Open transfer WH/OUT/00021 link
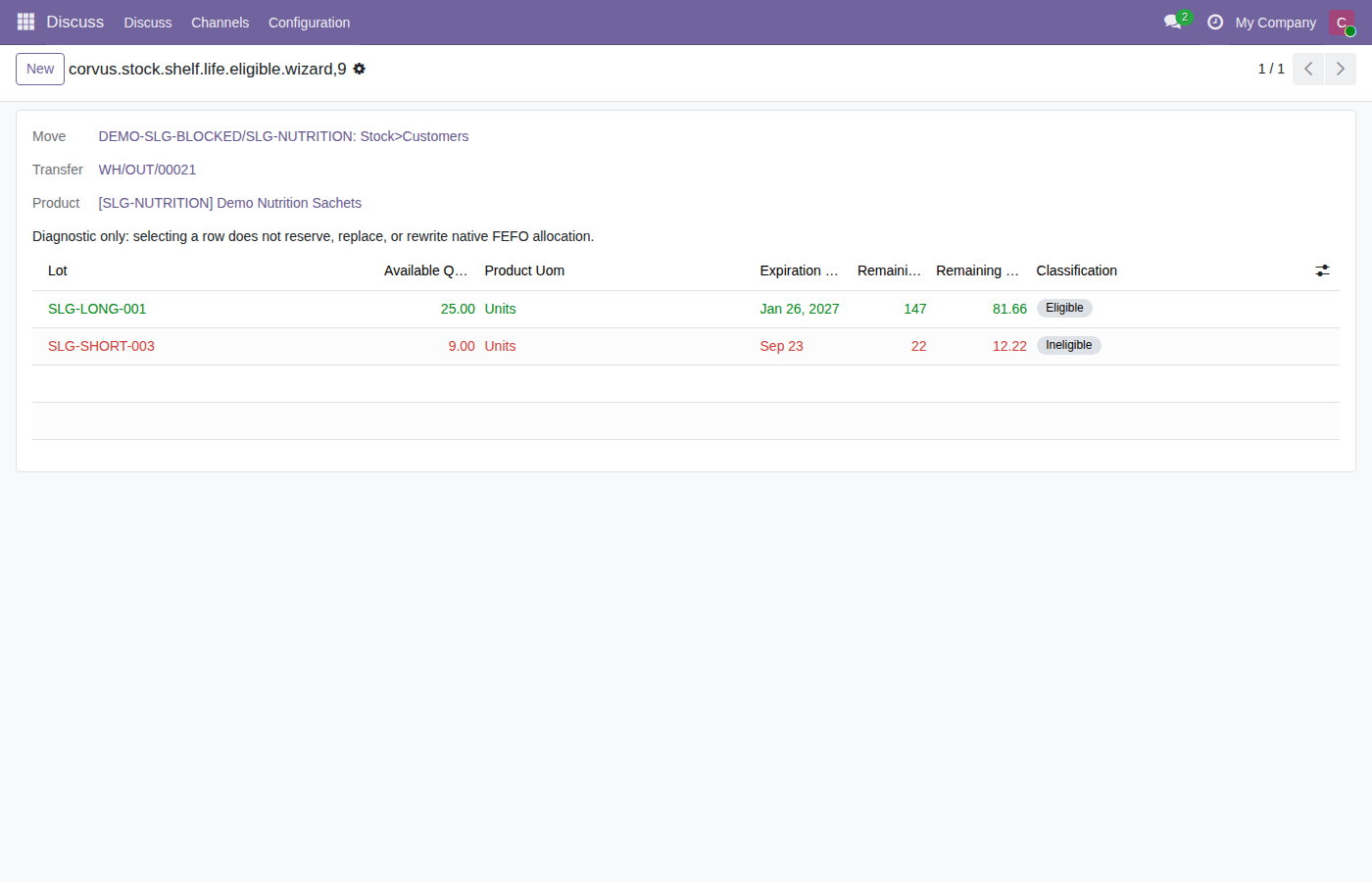 click(147, 170)
